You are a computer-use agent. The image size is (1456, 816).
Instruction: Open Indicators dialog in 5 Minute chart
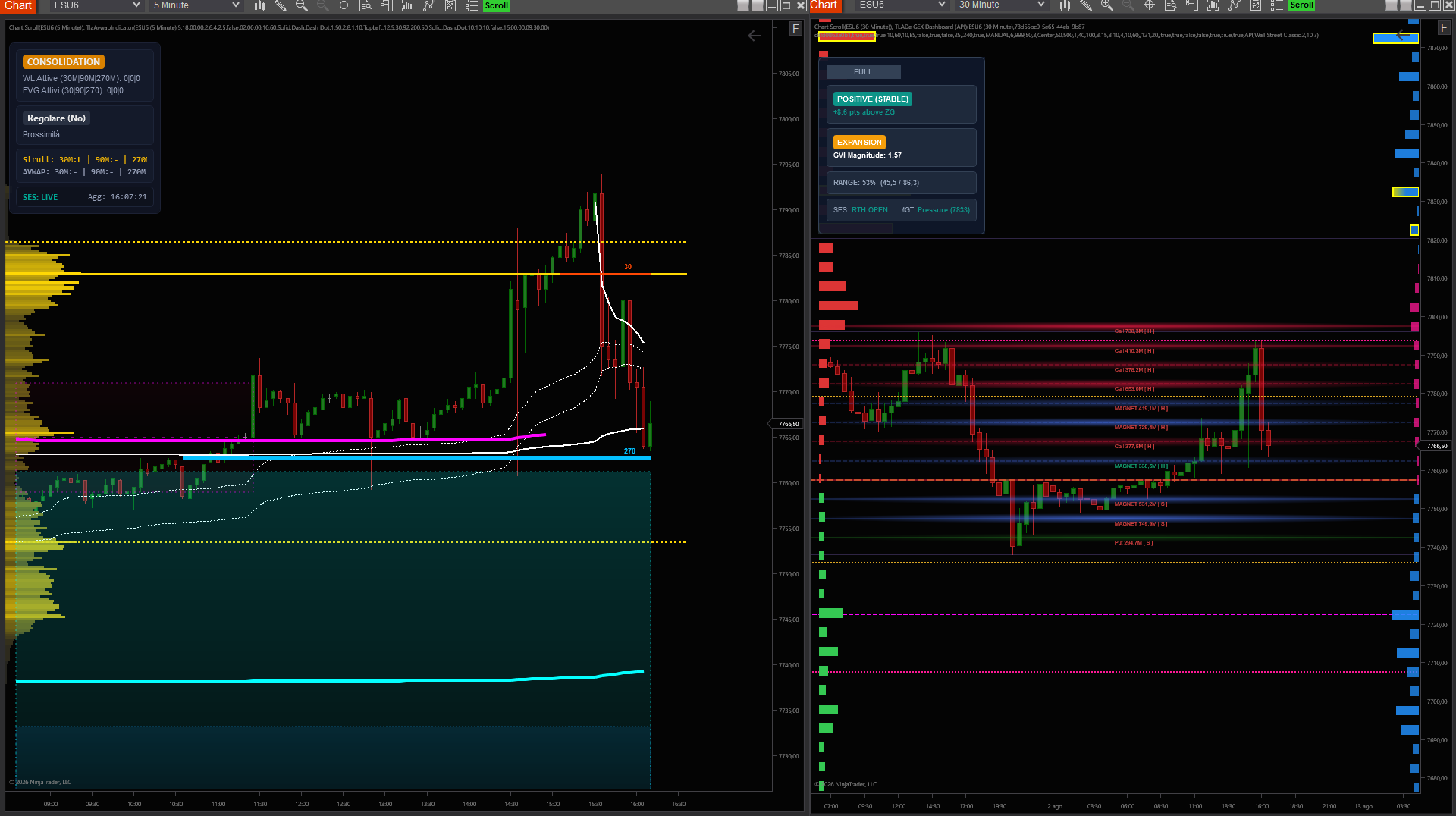pyautogui.click(x=408, y=5)
